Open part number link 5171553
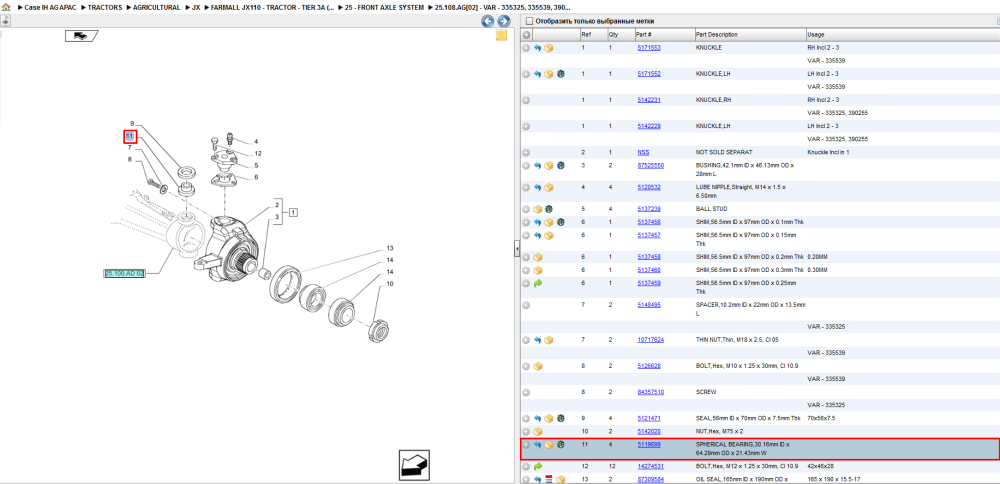Screen dimensions: 1000x484 pyautogui.click(x=649, y=48)
